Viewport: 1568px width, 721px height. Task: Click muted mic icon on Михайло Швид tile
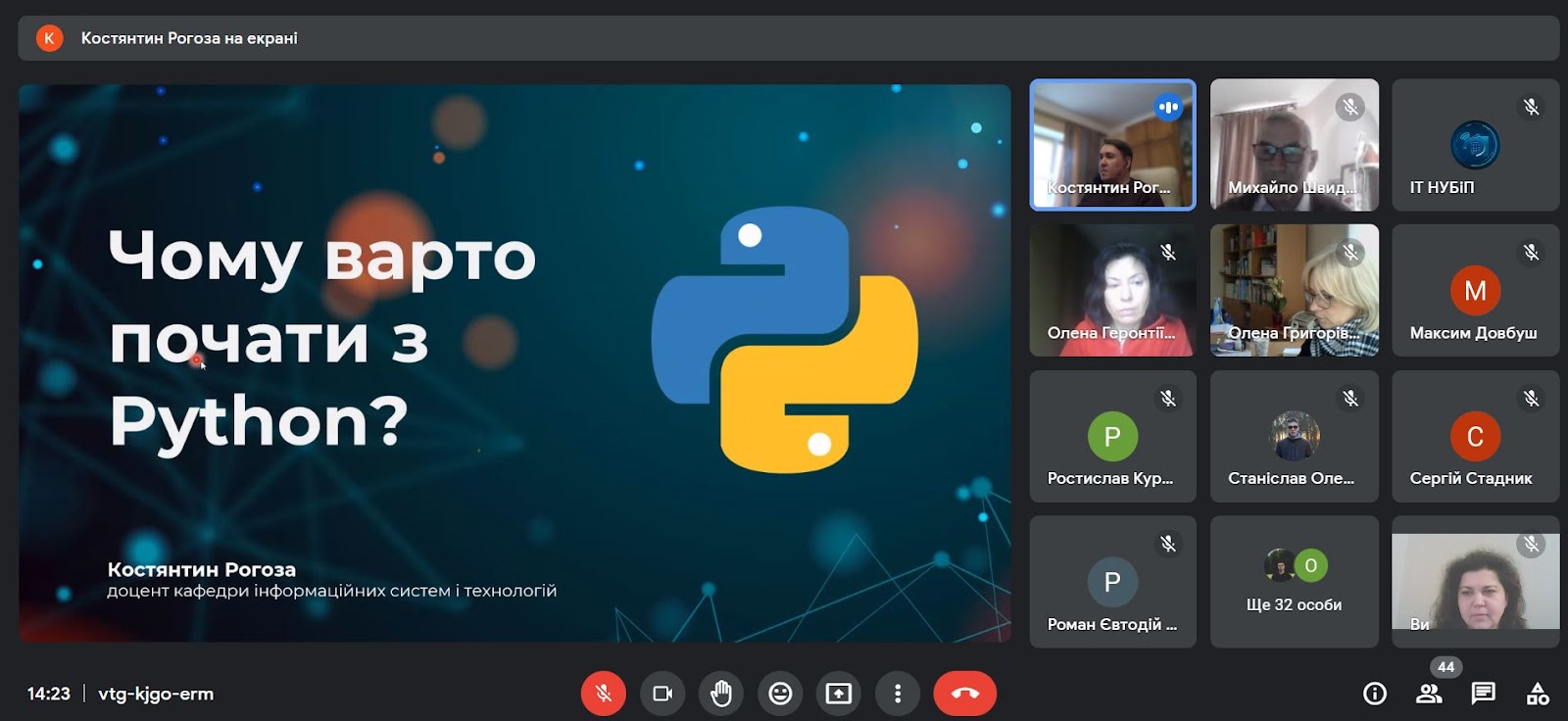point(1350,107)
